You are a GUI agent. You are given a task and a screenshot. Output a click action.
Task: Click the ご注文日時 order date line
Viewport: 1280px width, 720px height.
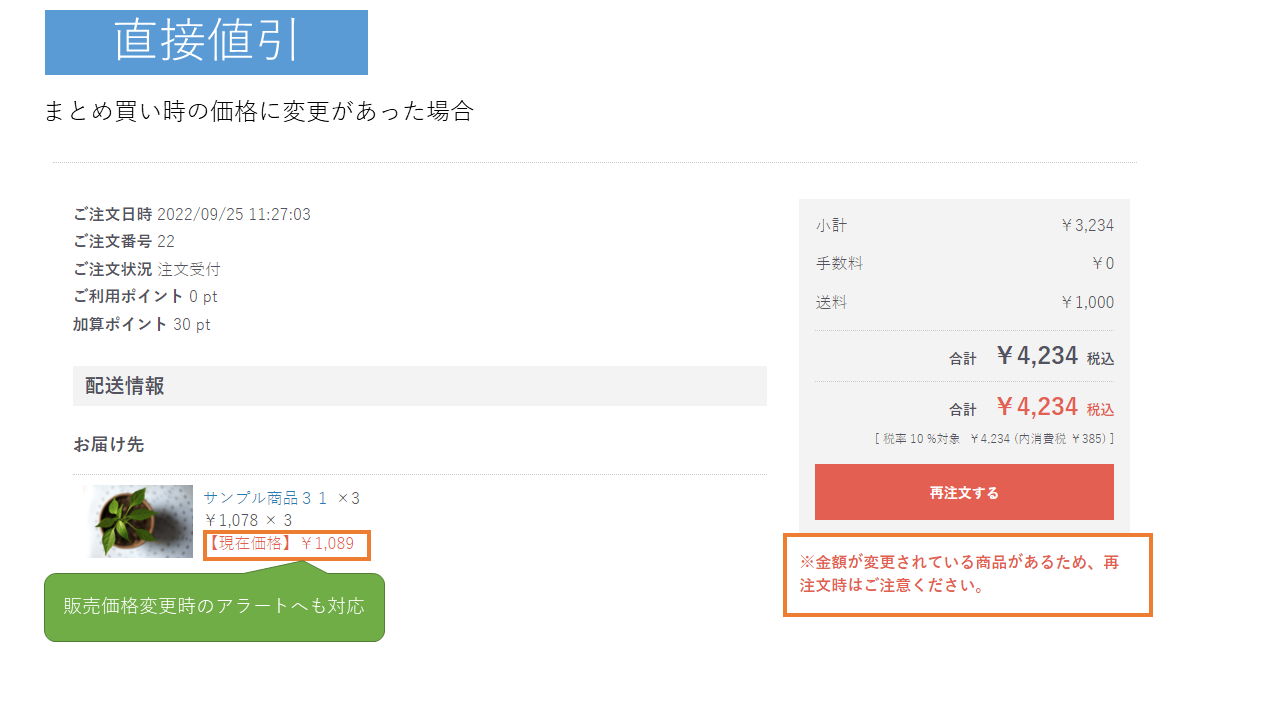tap(192, 214)
